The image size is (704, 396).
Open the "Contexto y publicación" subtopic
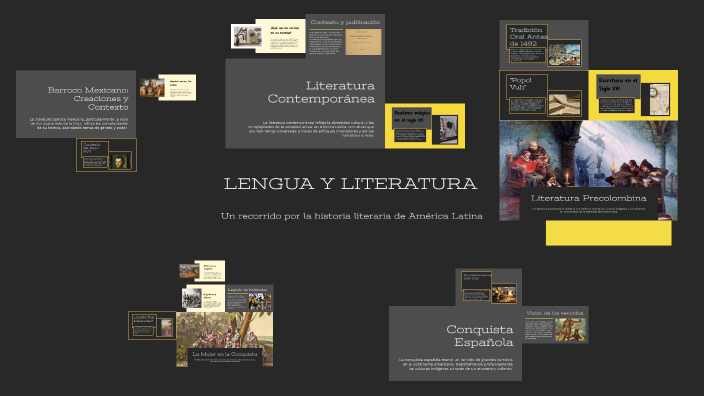pos(345,22)
